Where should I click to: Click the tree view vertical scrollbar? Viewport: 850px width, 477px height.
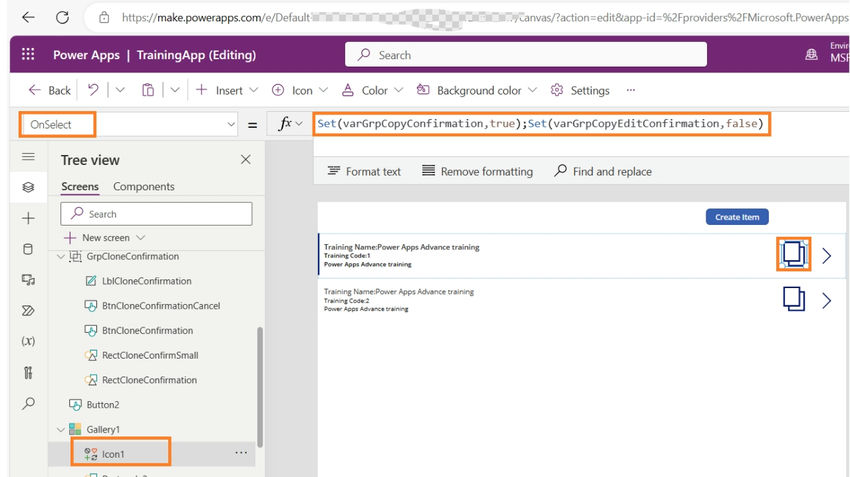pyautogui.click(x=260, y=387)
